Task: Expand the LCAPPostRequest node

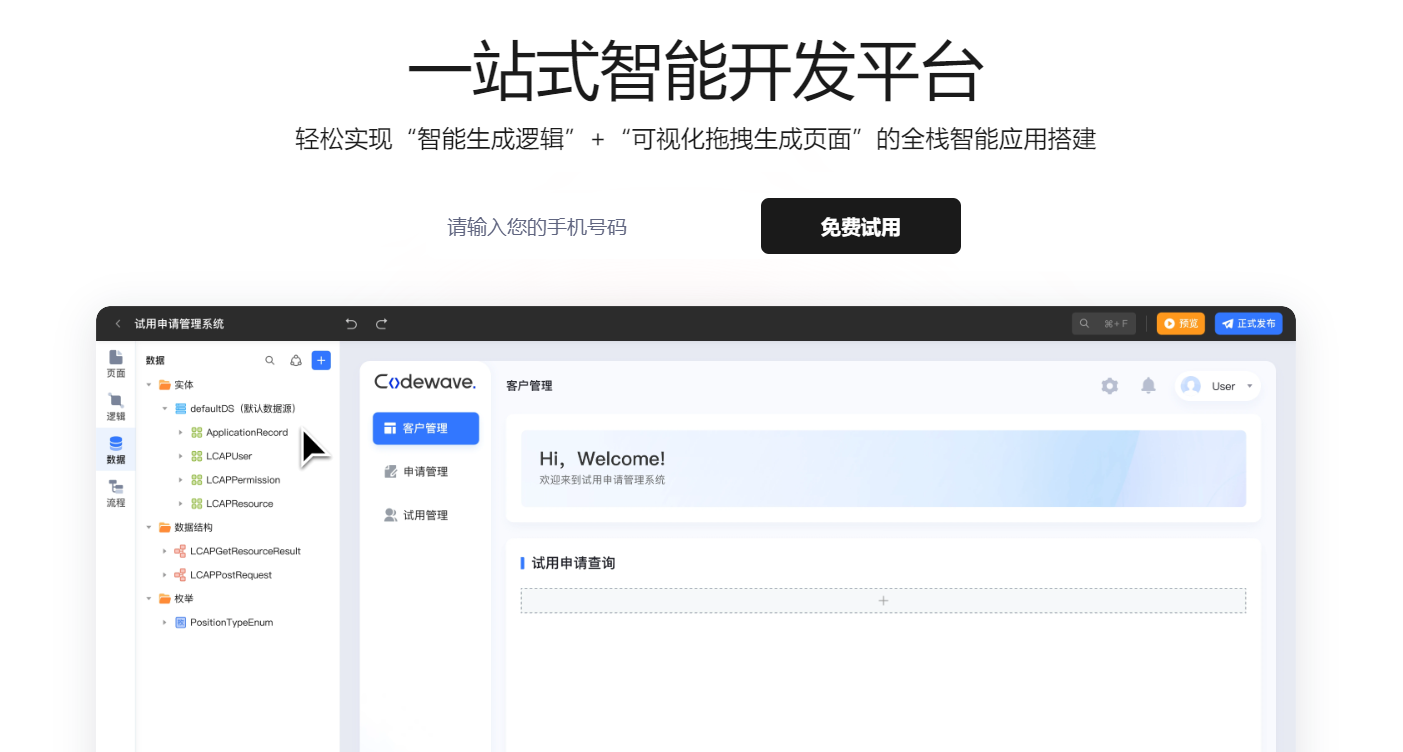Action: coord(165,575)
